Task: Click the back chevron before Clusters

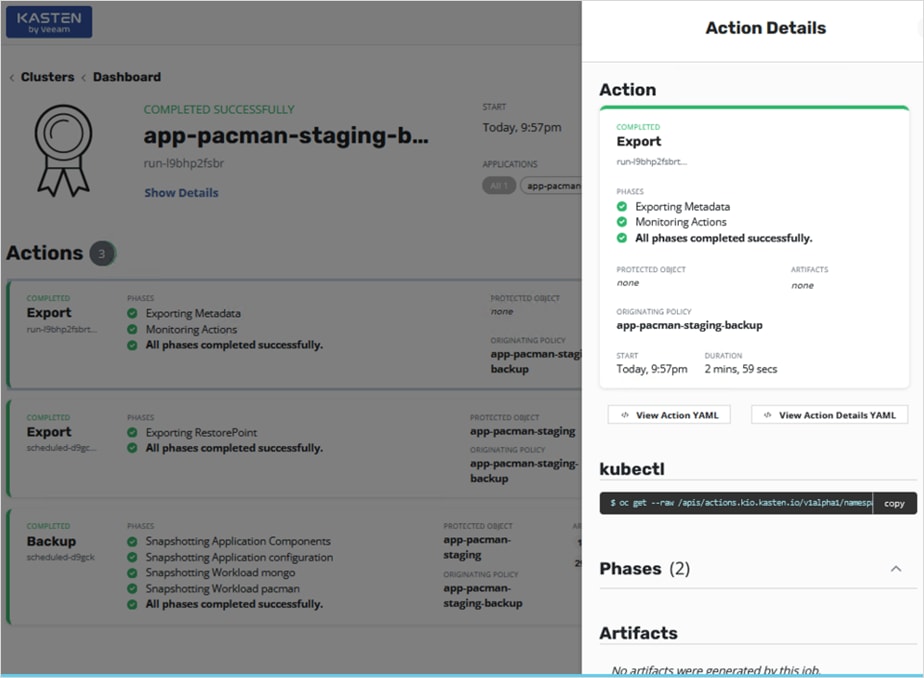Action: click(12, 77)
